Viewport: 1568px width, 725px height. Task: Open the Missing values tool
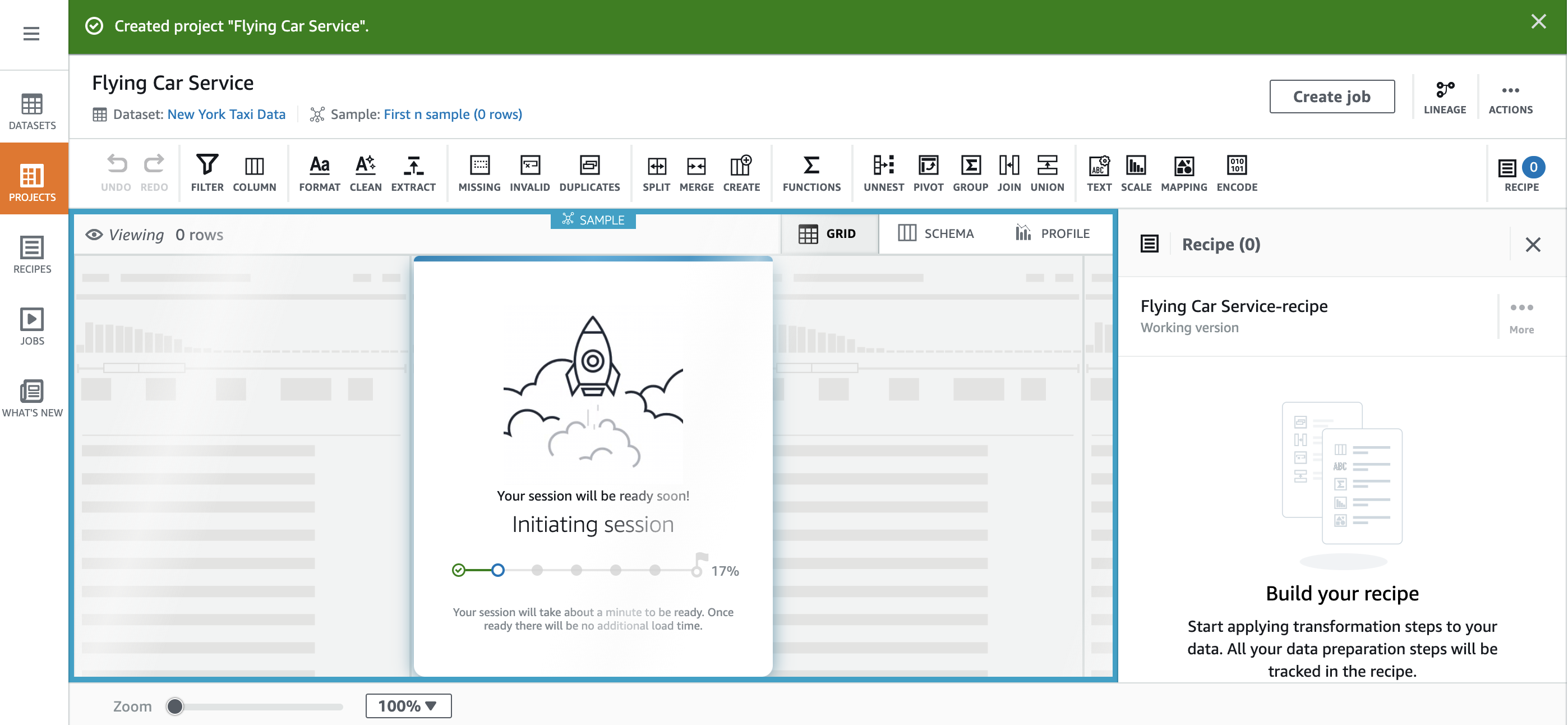(479, 173)
